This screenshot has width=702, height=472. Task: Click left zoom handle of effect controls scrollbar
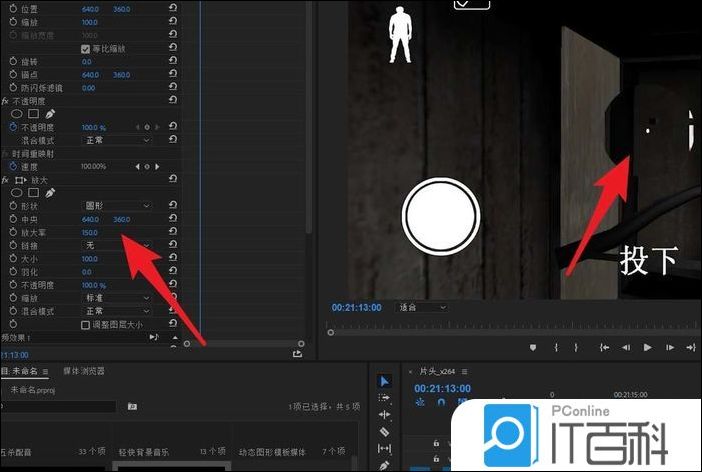point(187,343)
